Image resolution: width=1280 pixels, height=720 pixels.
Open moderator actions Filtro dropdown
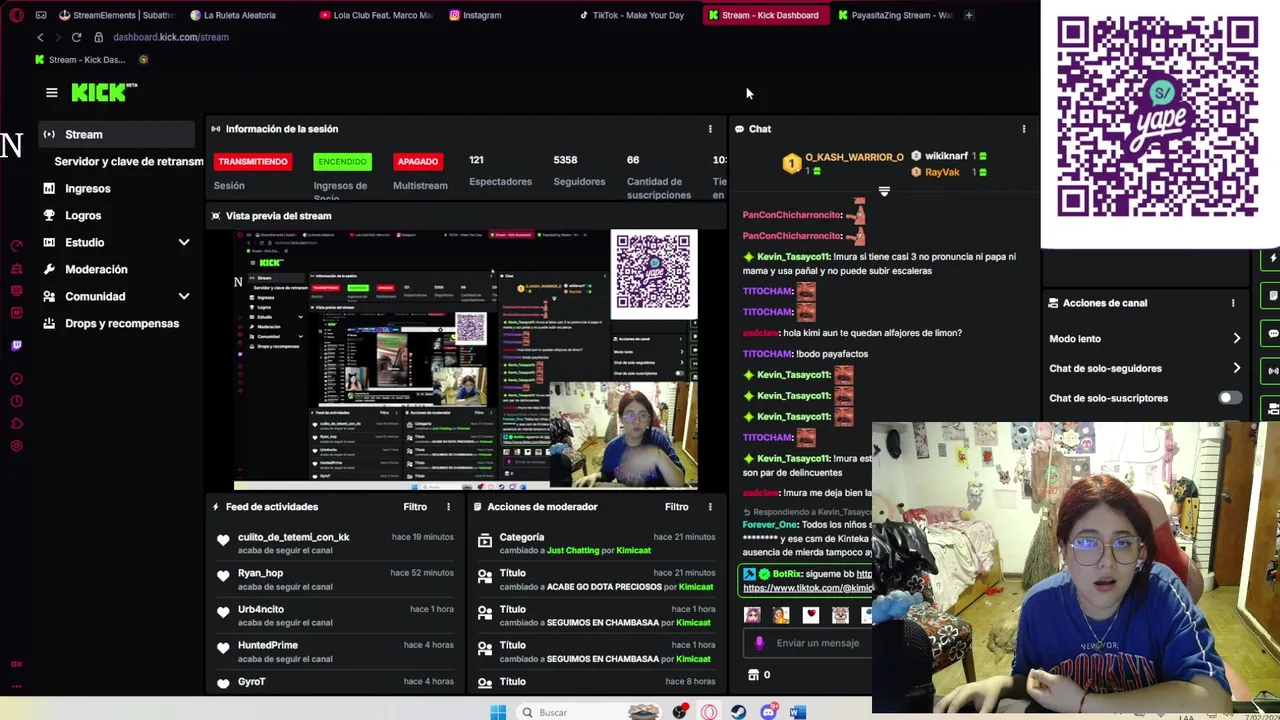coord(677,507)
